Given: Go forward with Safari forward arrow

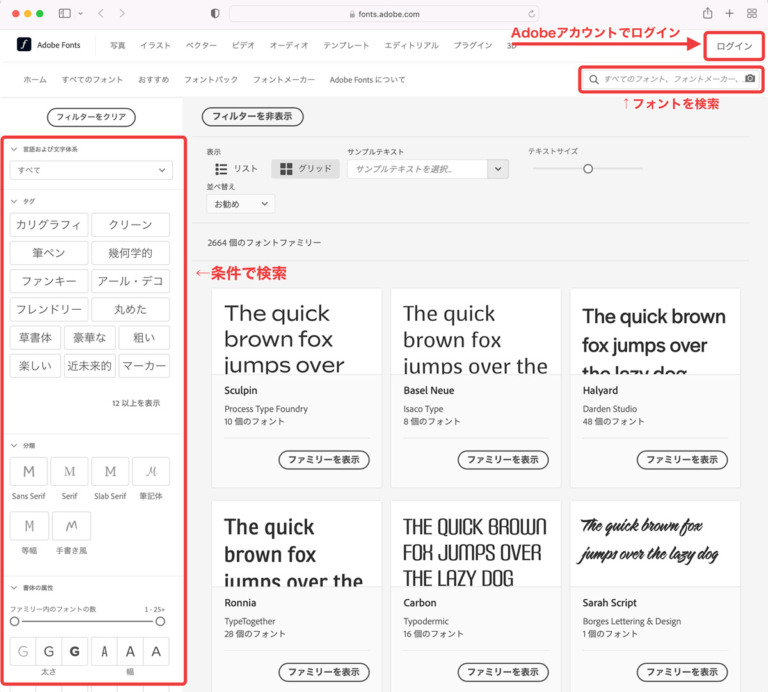Looking at the screenshot, I should 122,13.
